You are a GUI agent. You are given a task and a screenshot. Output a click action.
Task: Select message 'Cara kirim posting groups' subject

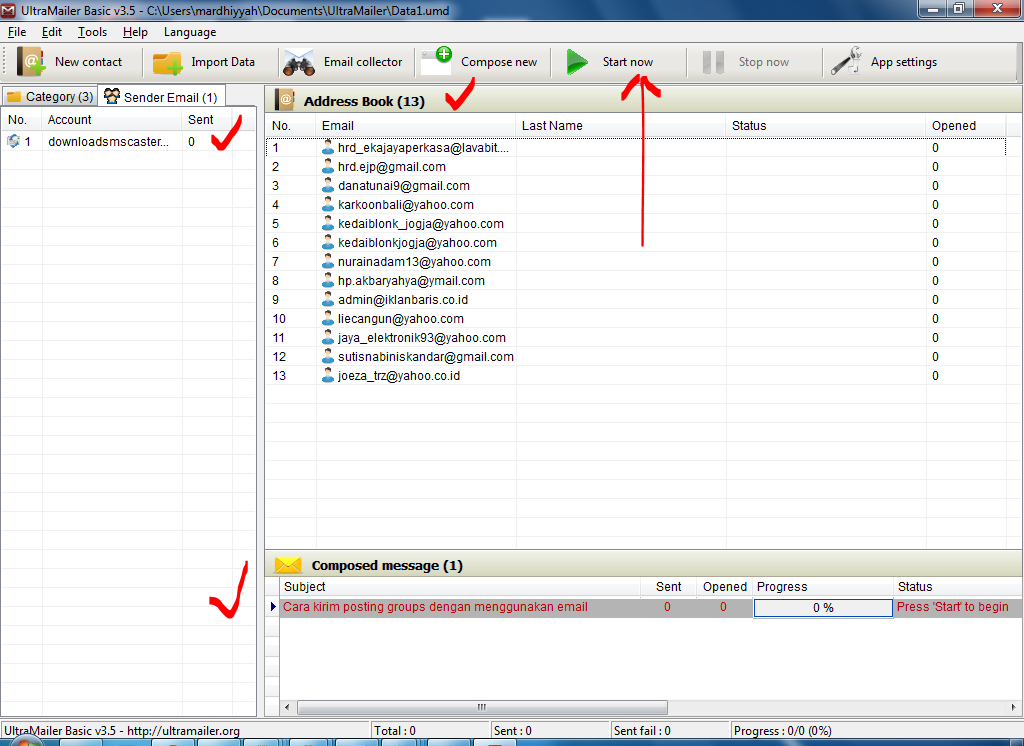click(435, 607)
